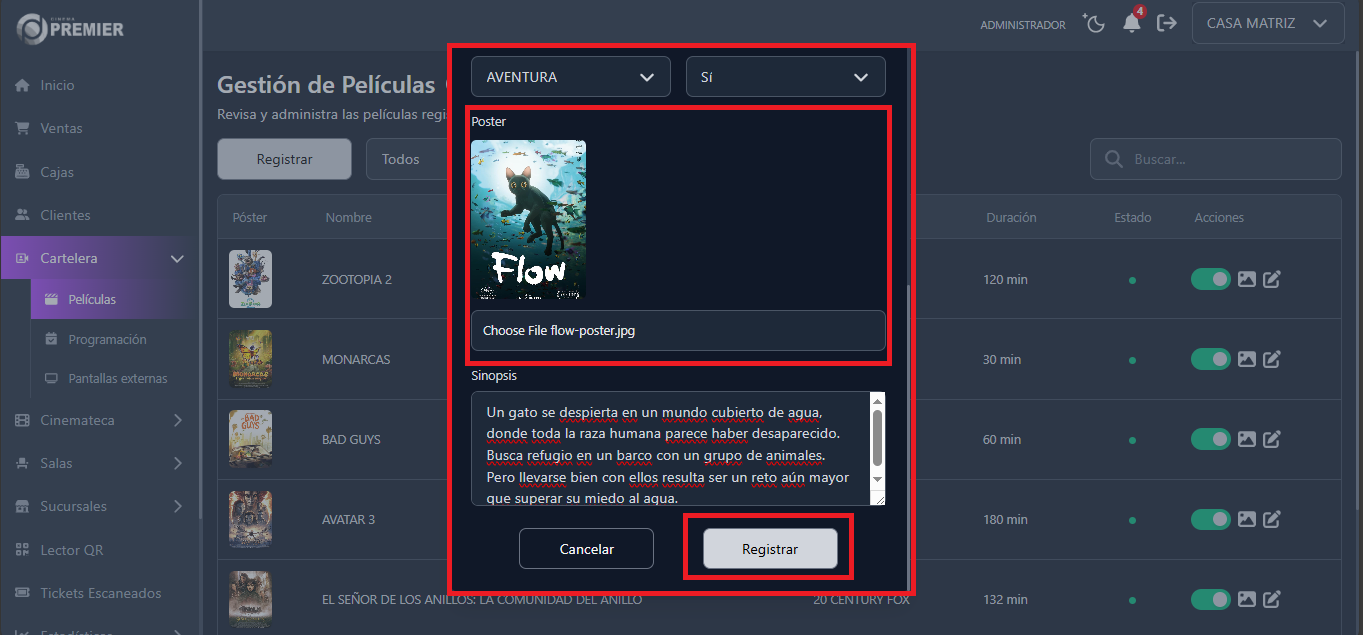Edit BAD GUYS with the pencil icon
Image resolution: width=1363 pixels, height=635 pixels.
coord(1271,439)
